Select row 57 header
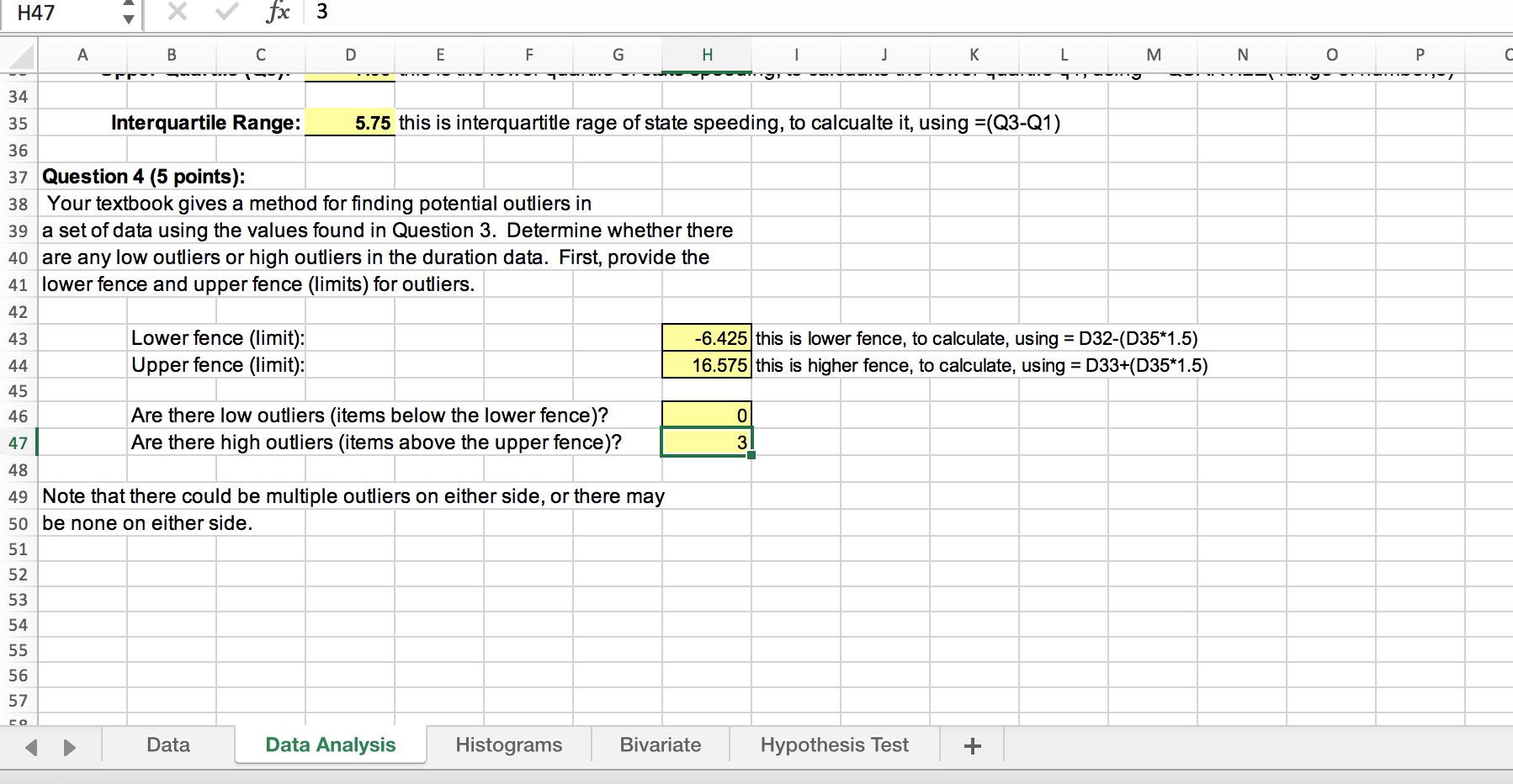Screen dimensions: 1513x784 [x=19, y=701]
